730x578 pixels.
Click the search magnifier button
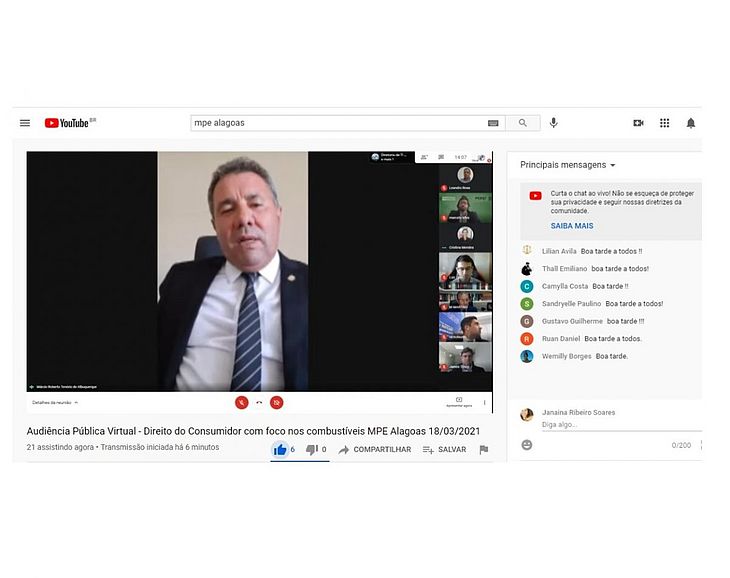(523, 123)
